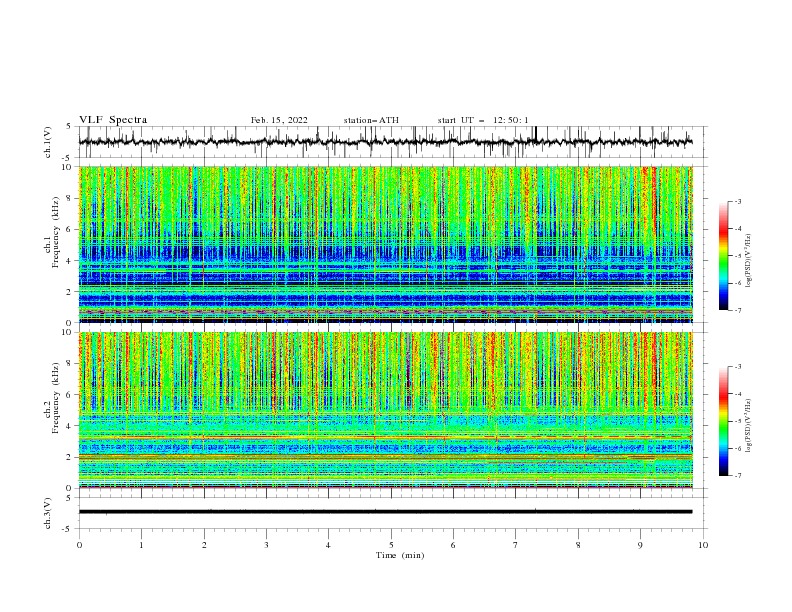
Task: Click time axis tick label "1"
Action: click(141, 545)
